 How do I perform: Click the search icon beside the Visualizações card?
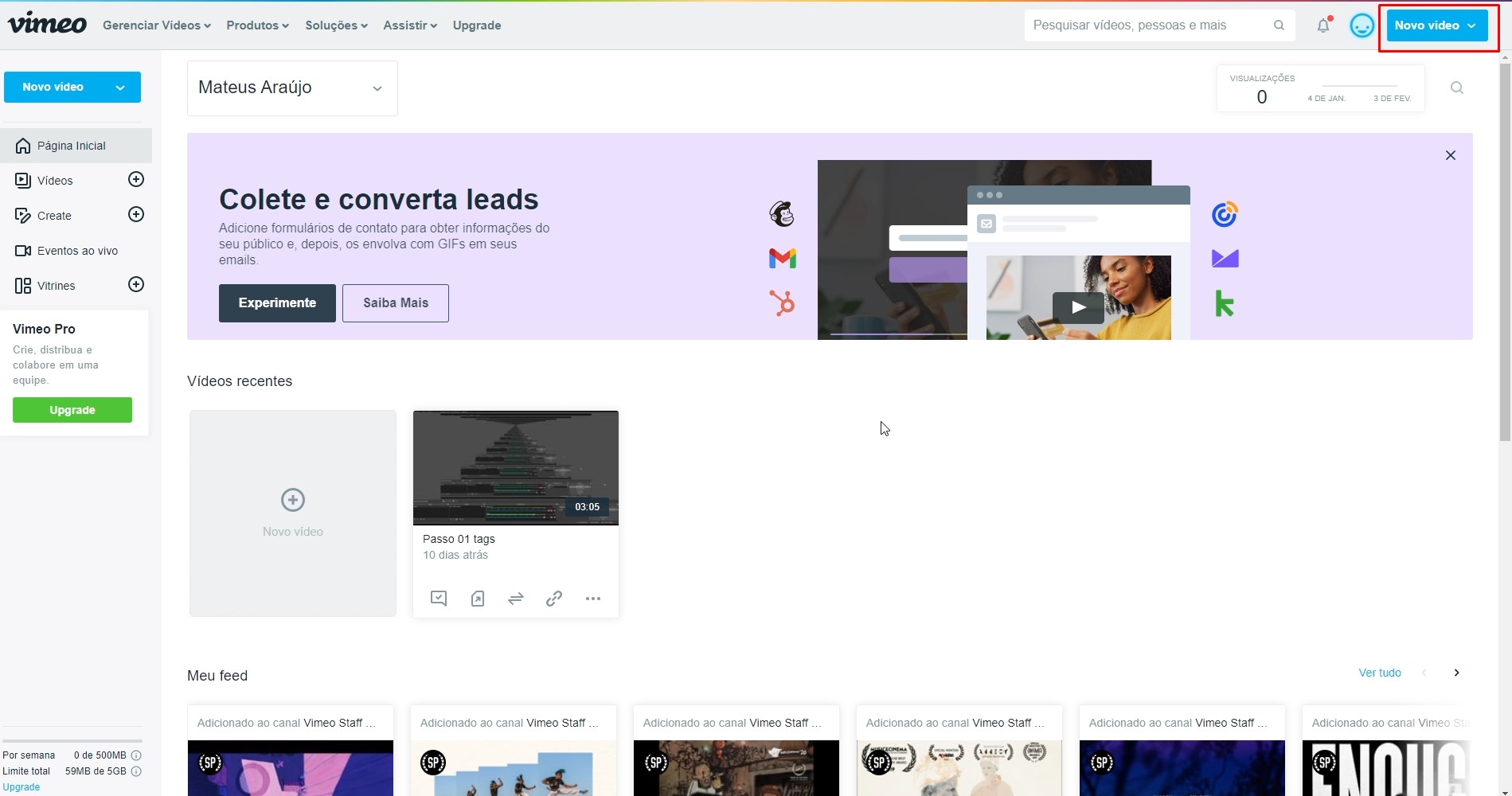pyautogui.click(x=1456, y=88)
